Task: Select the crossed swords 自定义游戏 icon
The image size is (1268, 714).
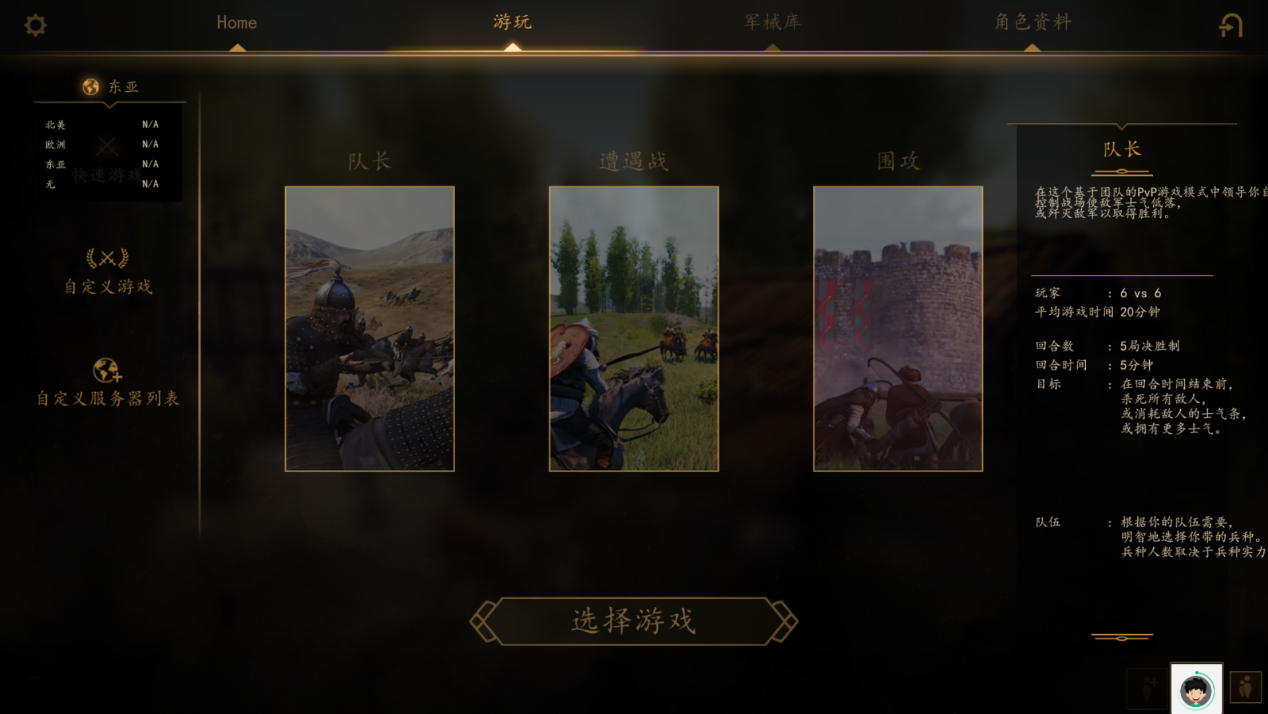Action: tap(107, 258)
